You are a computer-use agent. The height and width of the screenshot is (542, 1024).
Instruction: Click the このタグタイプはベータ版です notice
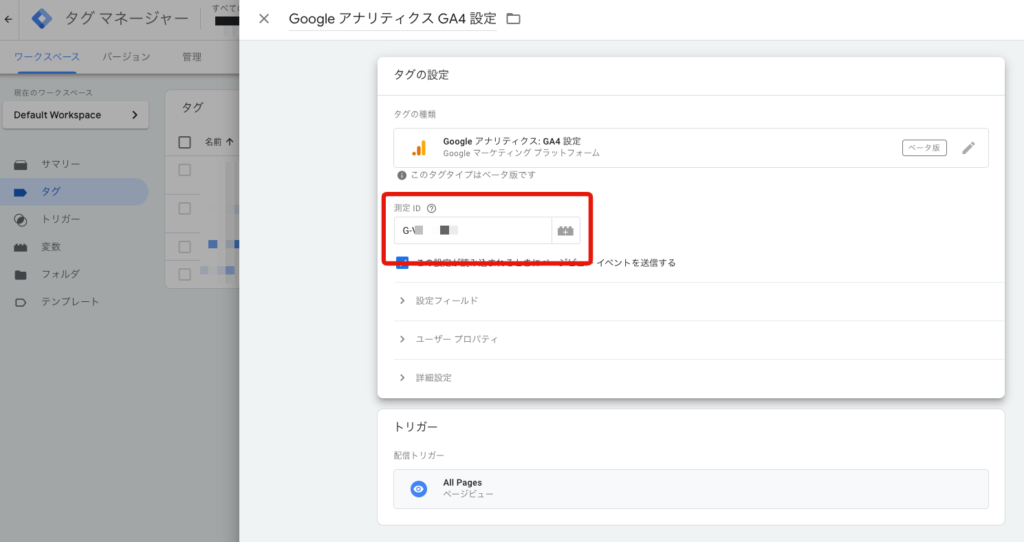point(473,175)
